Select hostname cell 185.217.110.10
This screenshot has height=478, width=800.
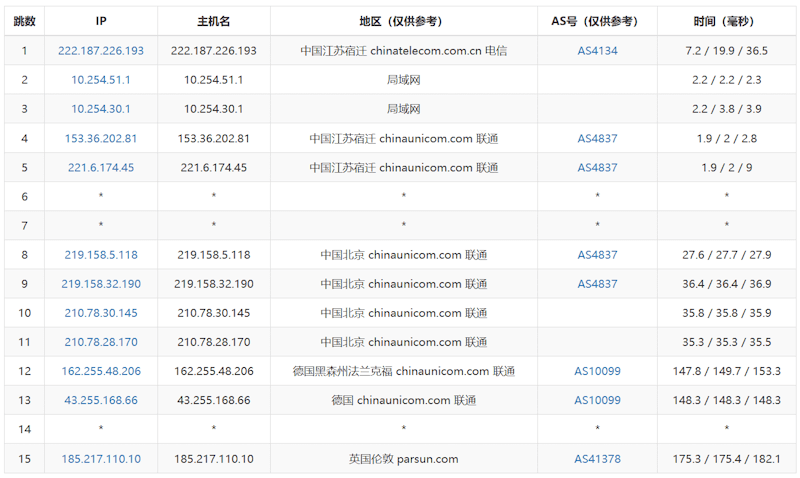[x=214, y=459]
